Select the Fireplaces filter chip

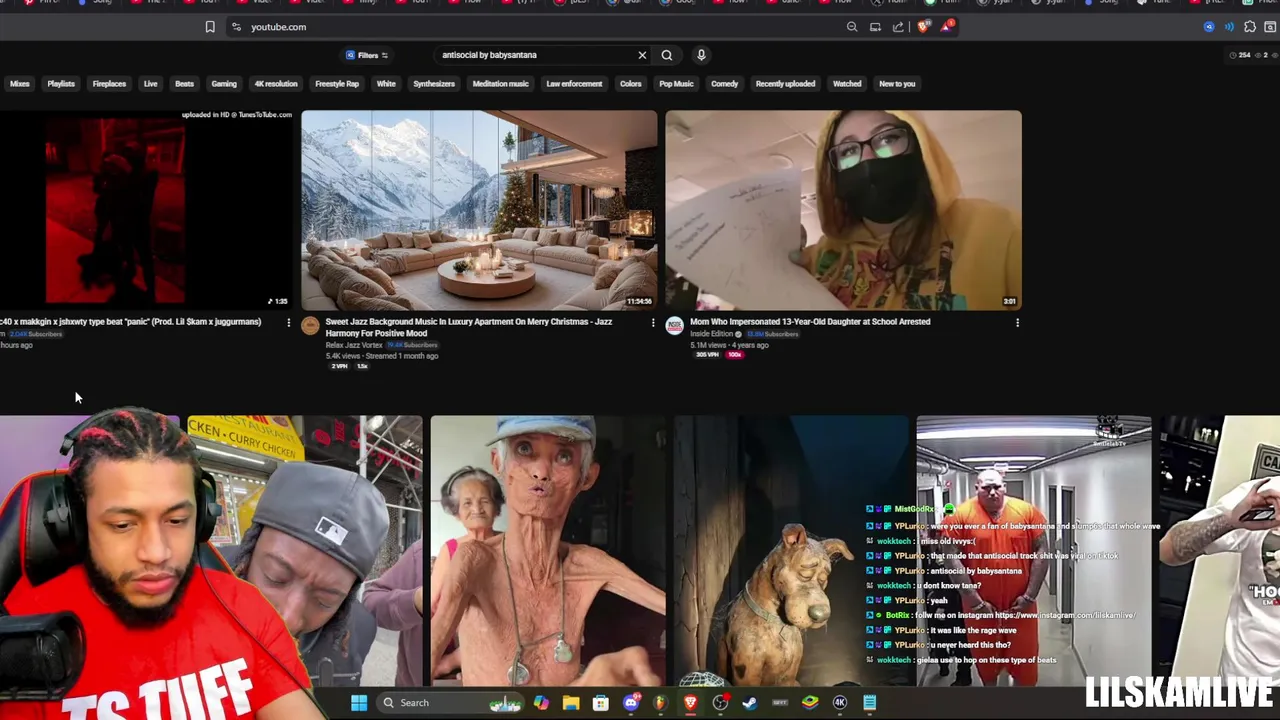109,84
